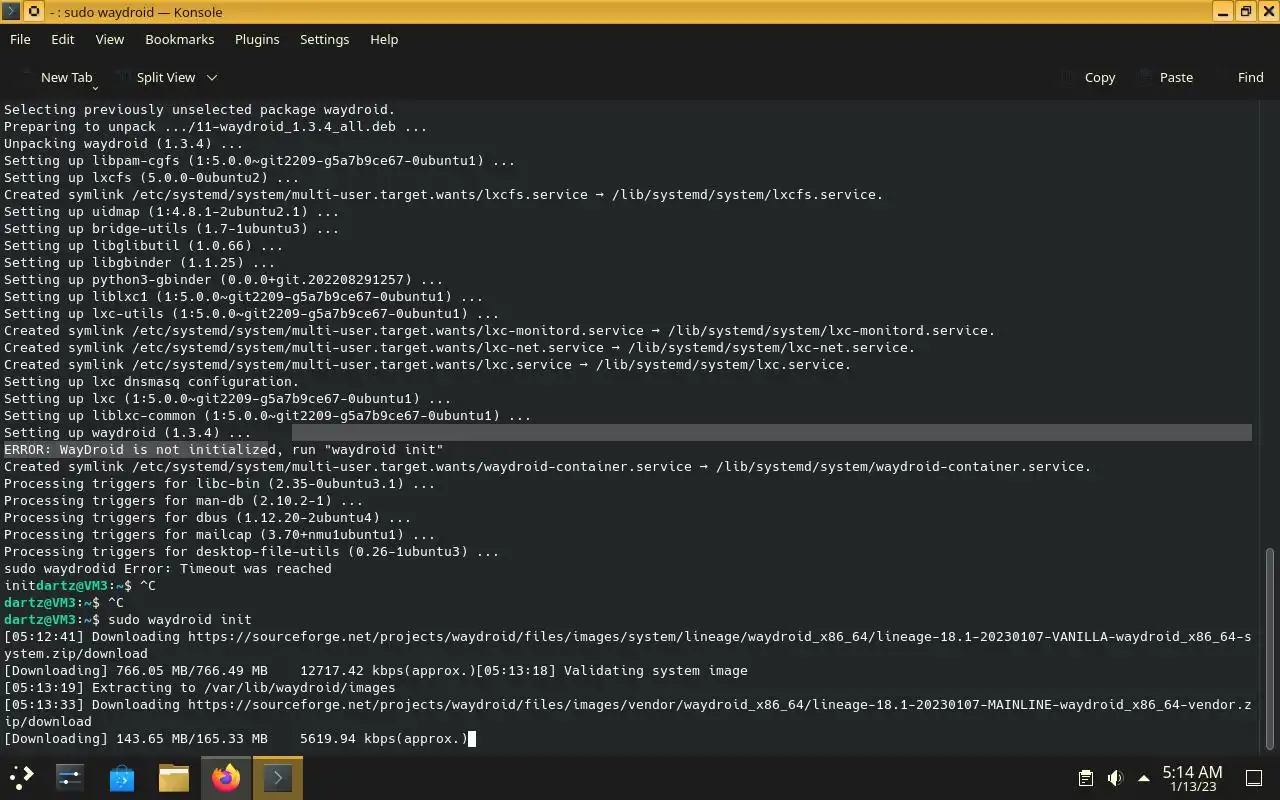Screen dimensions: 1280x800
Task: Click the 'Setting up waydroid (1.3.4) ...' line
Action: point(128,432)
